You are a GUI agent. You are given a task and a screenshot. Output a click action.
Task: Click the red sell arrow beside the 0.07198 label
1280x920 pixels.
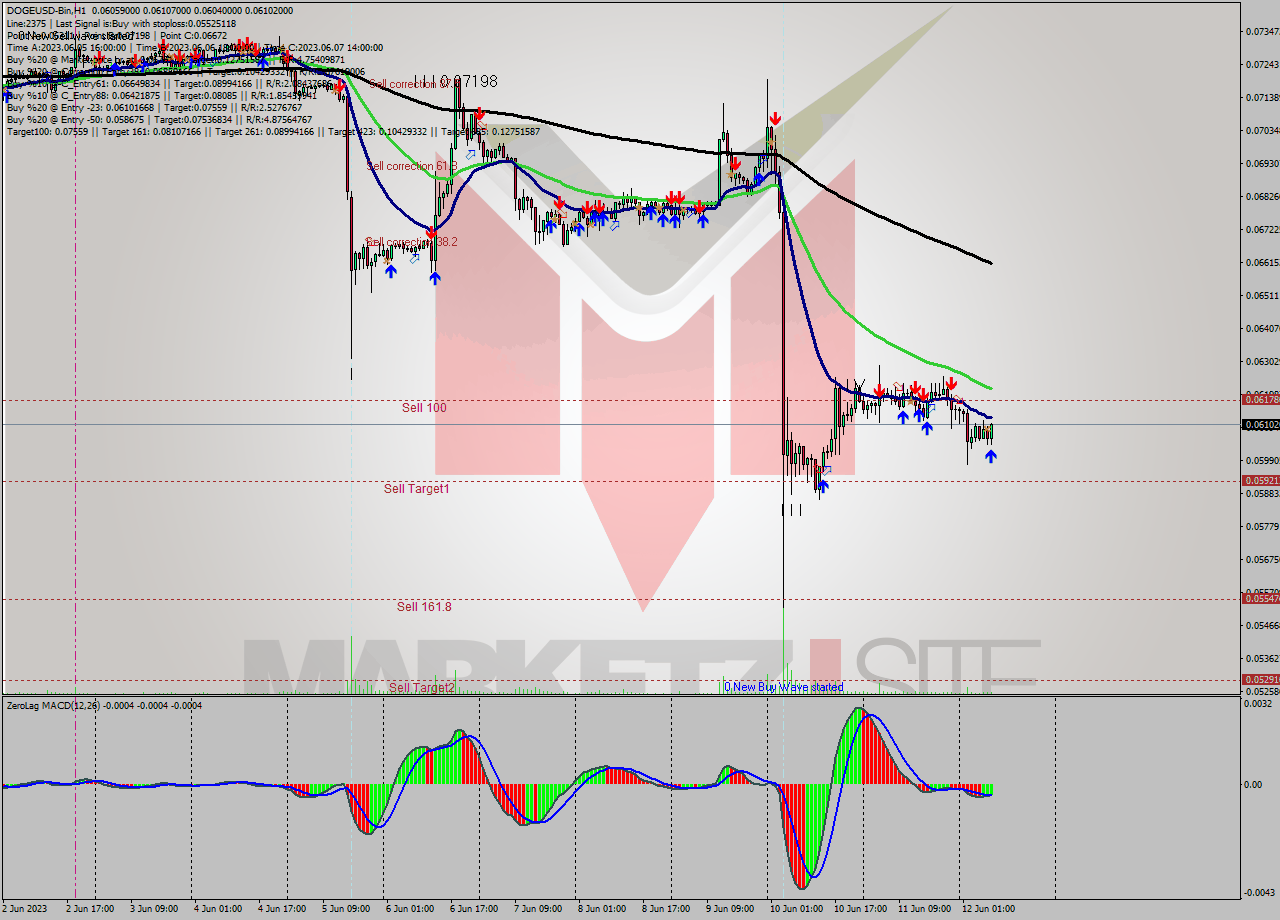480,112
